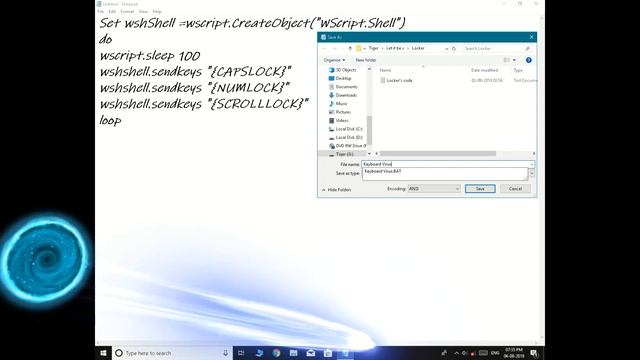Open Chrome from the taskbar

[276, 353]
